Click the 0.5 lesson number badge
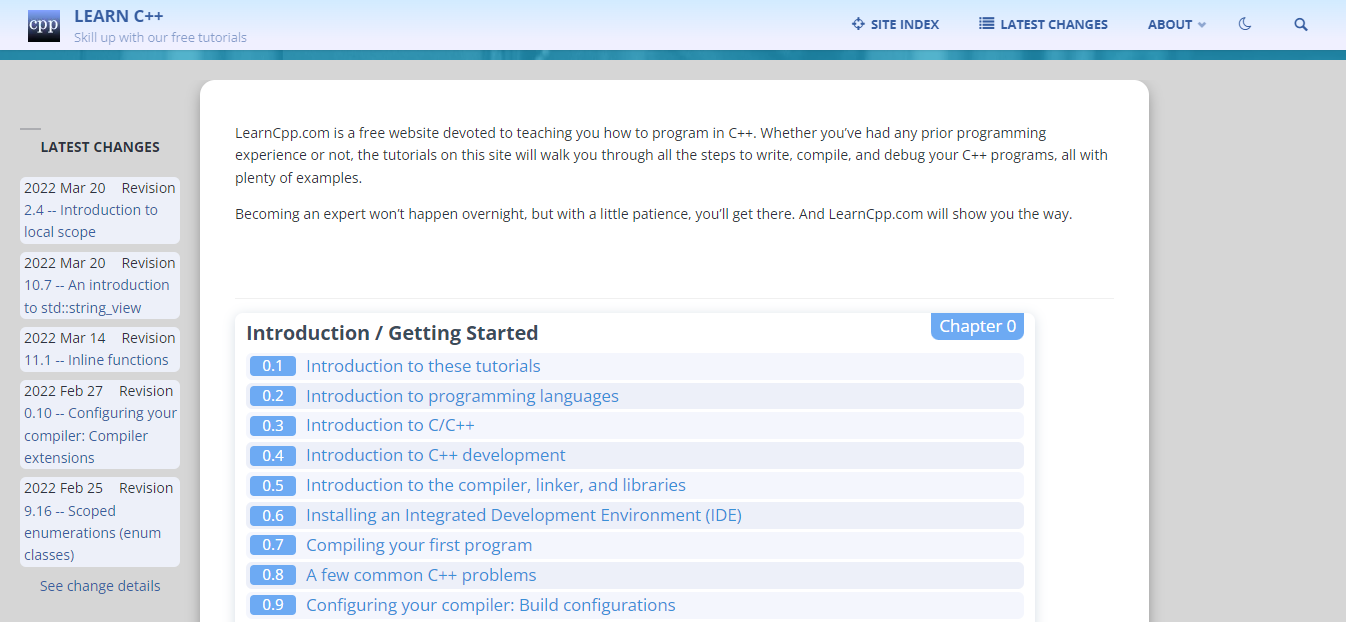The height and width of the screenshot is (622, 1346). [x=272, y=485]
